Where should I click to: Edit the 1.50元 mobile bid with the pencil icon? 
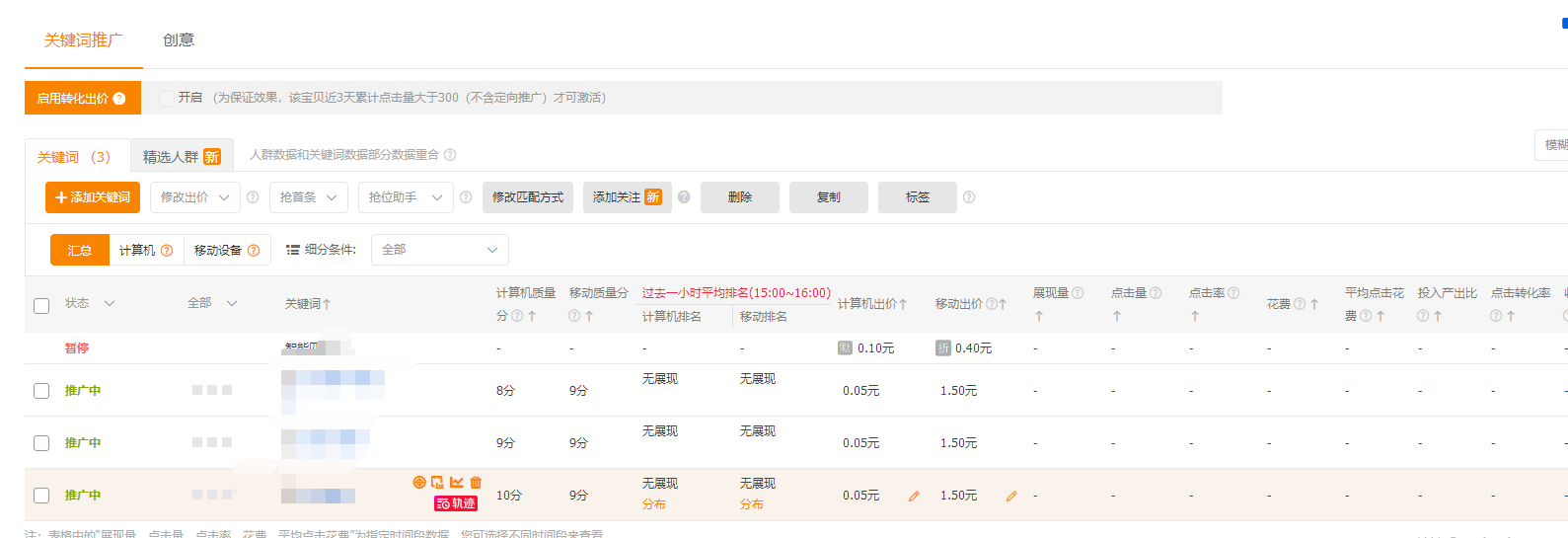pos(1011,497)
